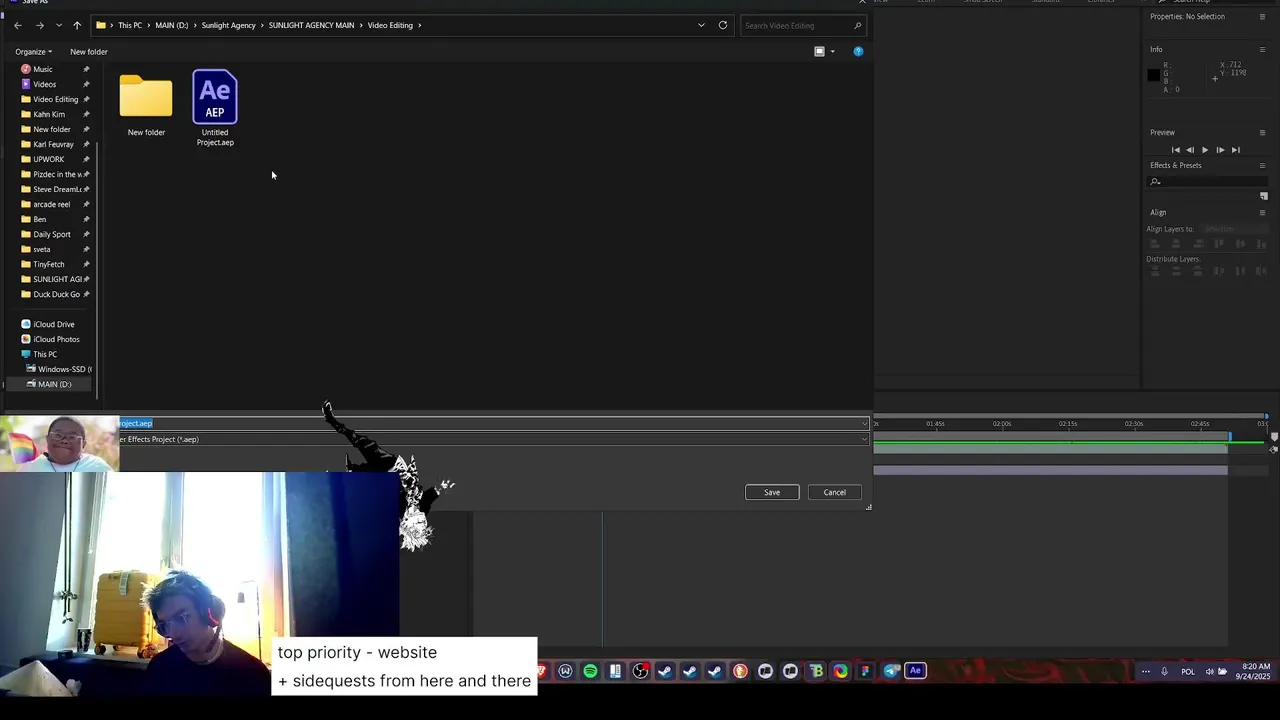Expand the address bar history dropdown
1280x720 pixels.
point(701,25)
